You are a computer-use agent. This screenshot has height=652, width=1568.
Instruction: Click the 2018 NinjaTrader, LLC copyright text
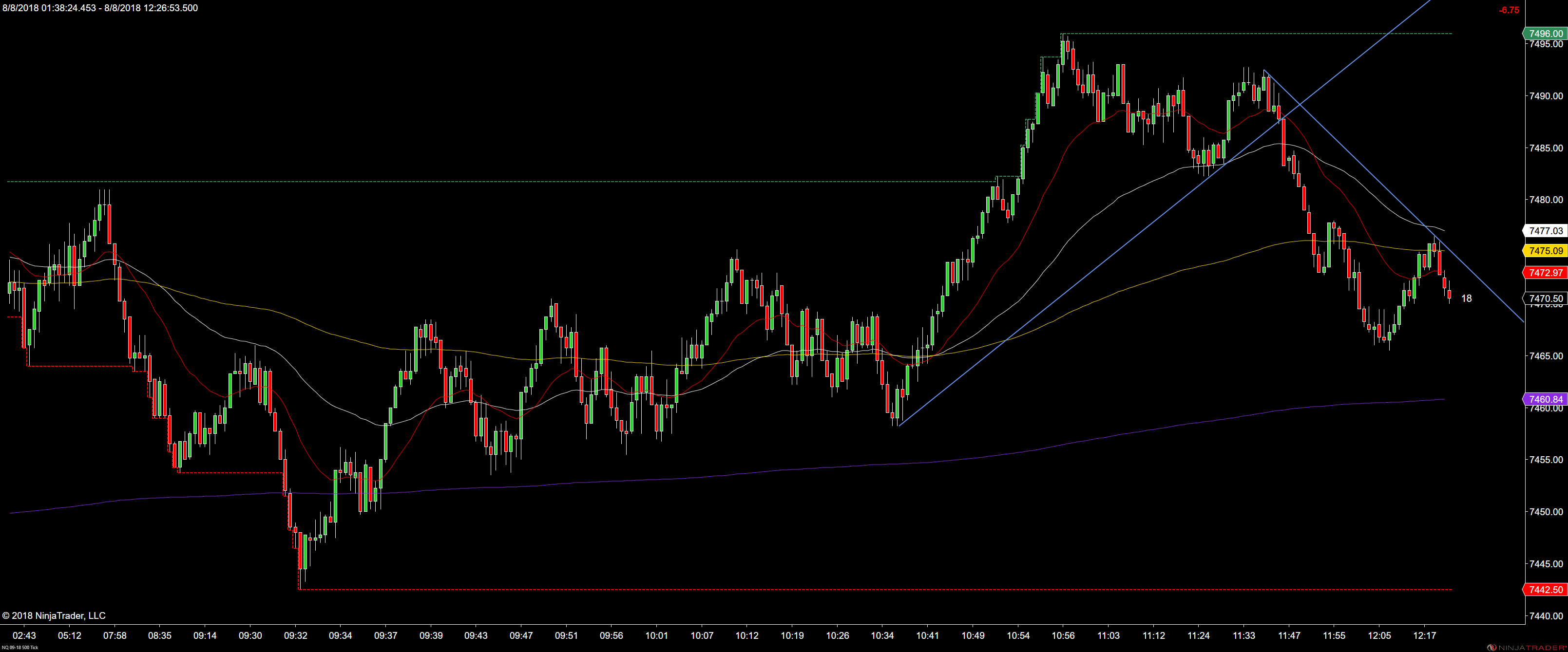[54, 615]
